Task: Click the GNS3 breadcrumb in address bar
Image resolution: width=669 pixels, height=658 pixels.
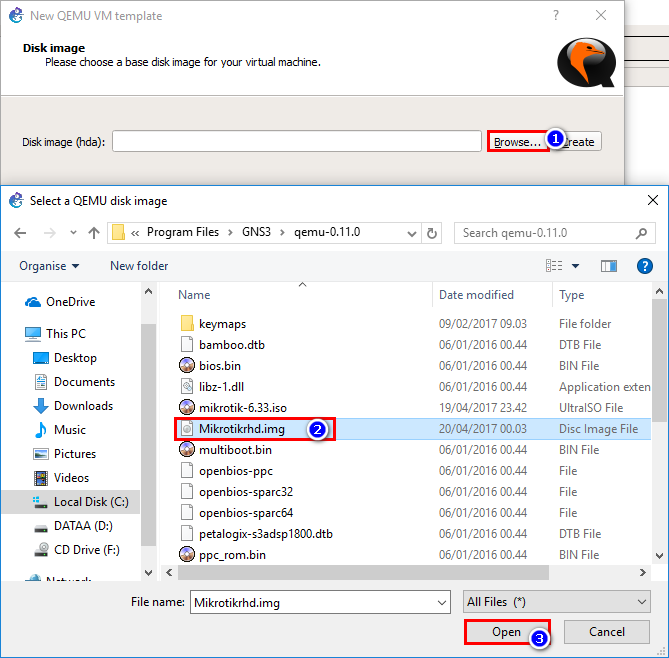Action: click(x=256, y=232)
